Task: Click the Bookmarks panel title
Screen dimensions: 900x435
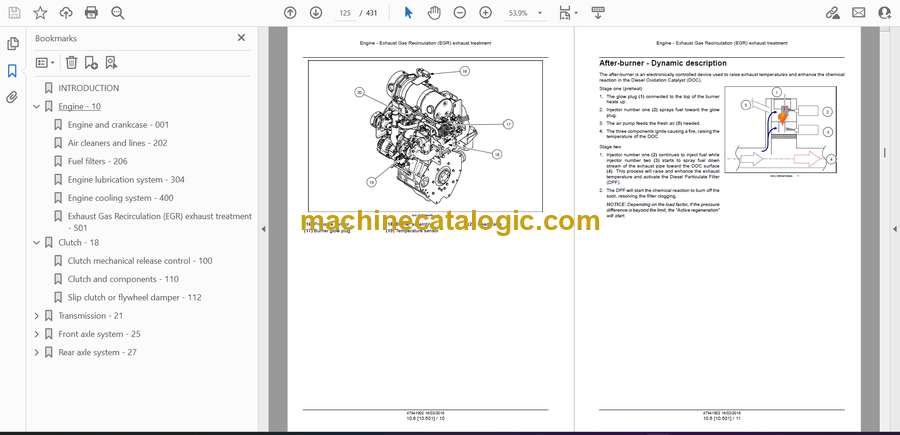Action: tap(56, 38)
